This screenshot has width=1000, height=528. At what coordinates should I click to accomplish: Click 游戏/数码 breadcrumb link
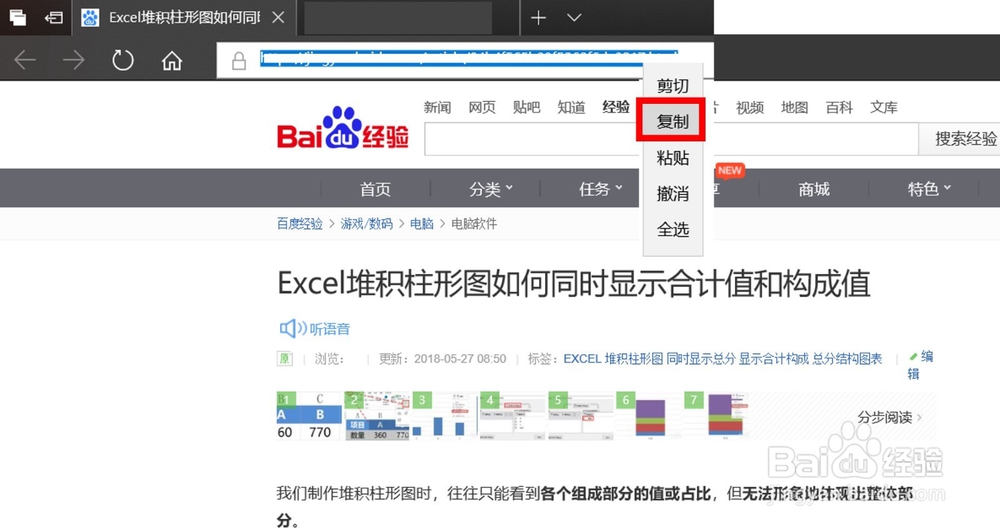pyautogui.click(x=367, y=223)
